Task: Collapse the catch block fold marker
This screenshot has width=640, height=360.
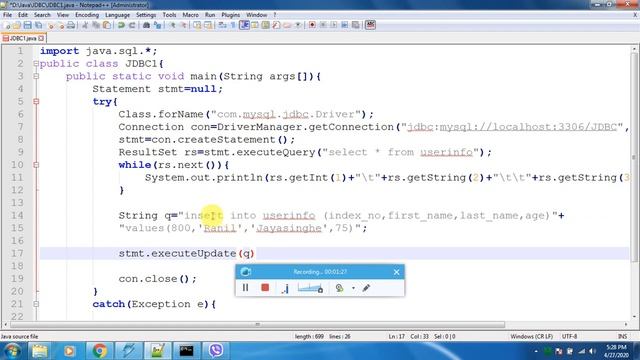Action: point(36,304)
